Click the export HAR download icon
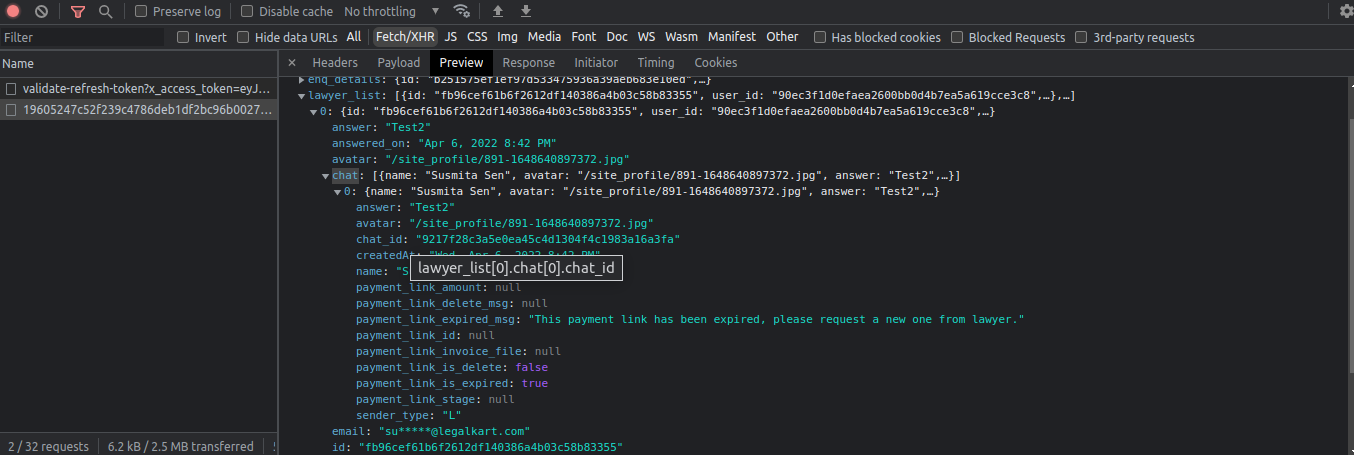1354x455 pixels. (x=526, y=12)
